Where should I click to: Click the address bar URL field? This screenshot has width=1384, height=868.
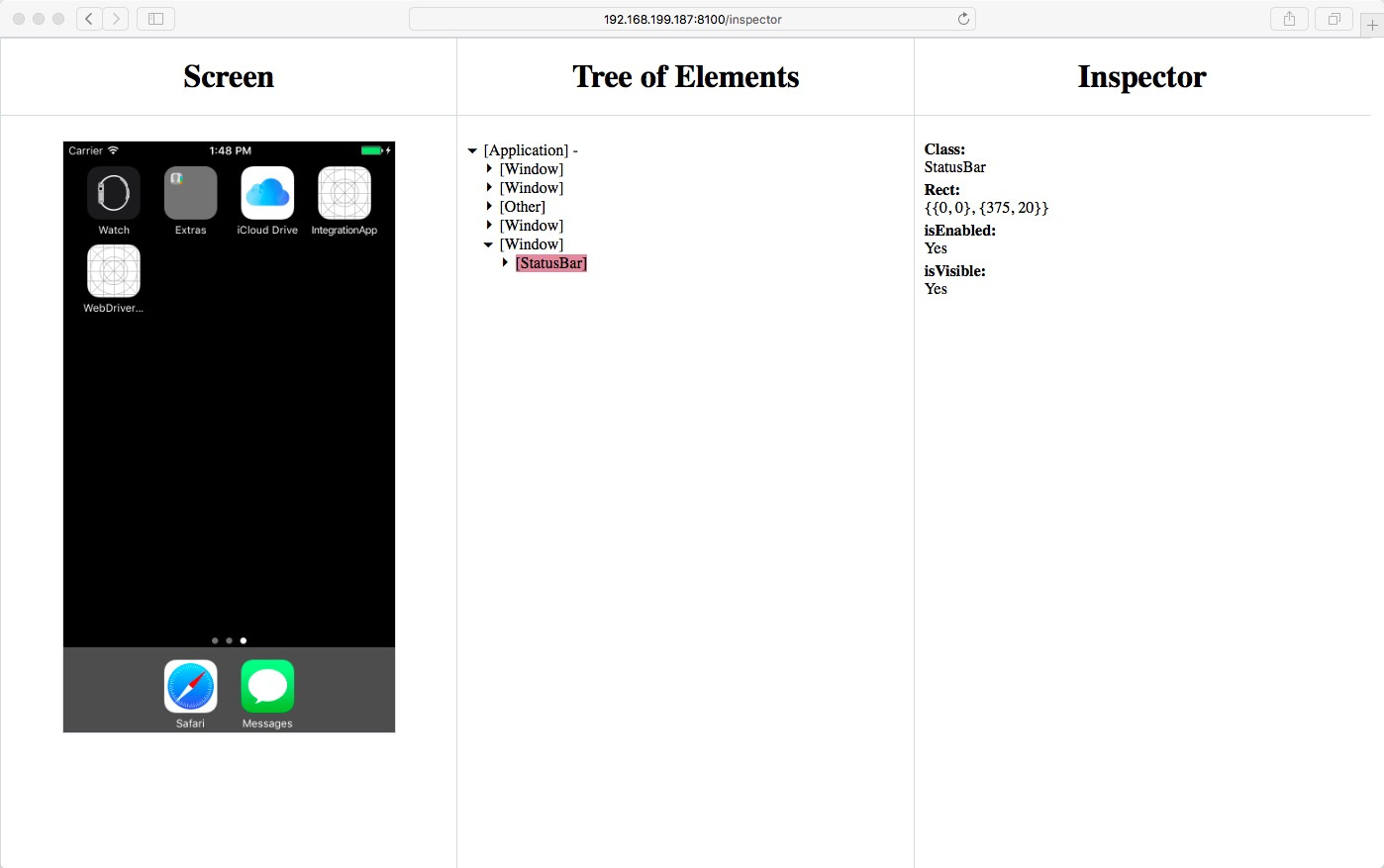[692, 19]
